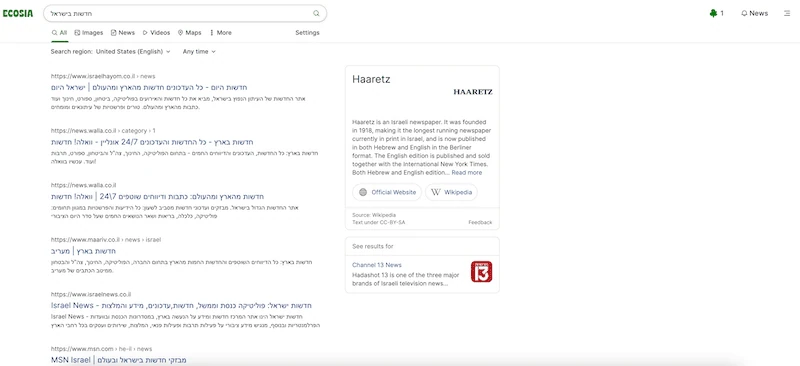Select the All results tab
This screenshot has height=366, width=800.
pyautogui.click(x=60, y=33)
